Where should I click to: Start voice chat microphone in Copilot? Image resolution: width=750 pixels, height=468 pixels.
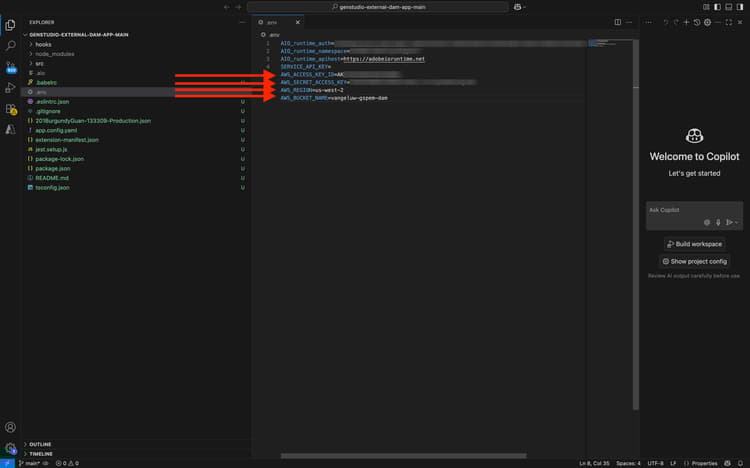(718, 222)
